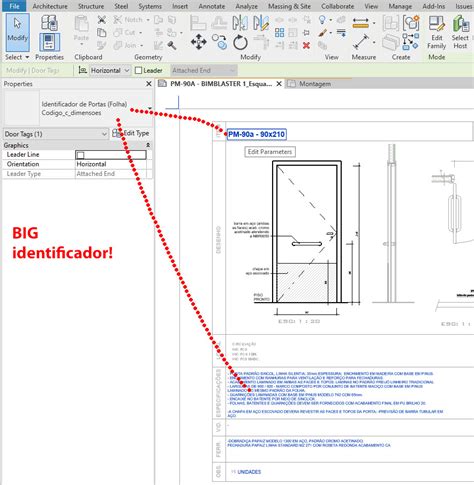Click the Copy to Clipboard icon
The image size is (474, 485).
coord(101,33)
